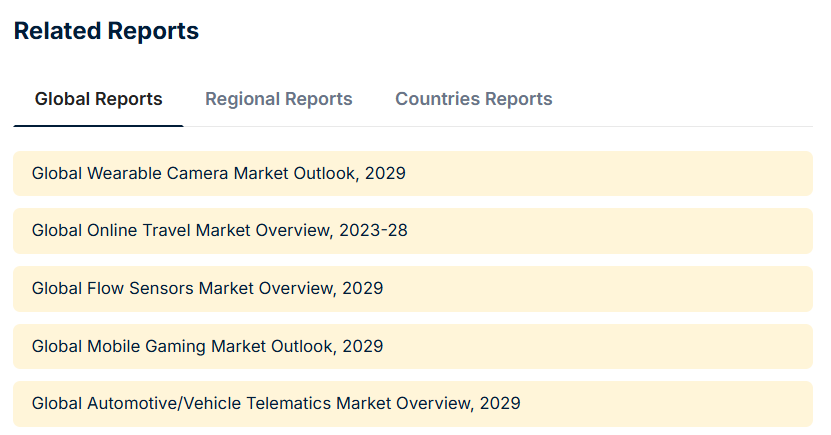Select the Countries Reports tab

pyautogui.click(x=473, y=99)
